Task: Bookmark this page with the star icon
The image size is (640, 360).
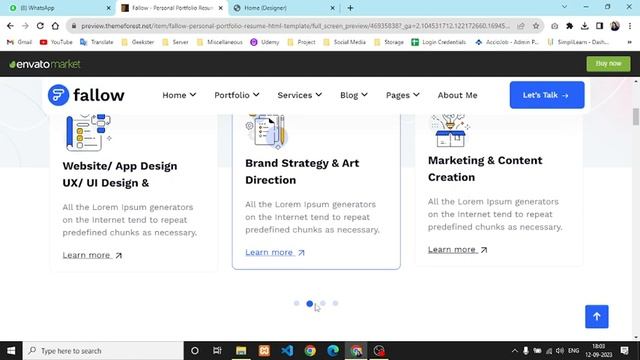Action: [536, 26]
